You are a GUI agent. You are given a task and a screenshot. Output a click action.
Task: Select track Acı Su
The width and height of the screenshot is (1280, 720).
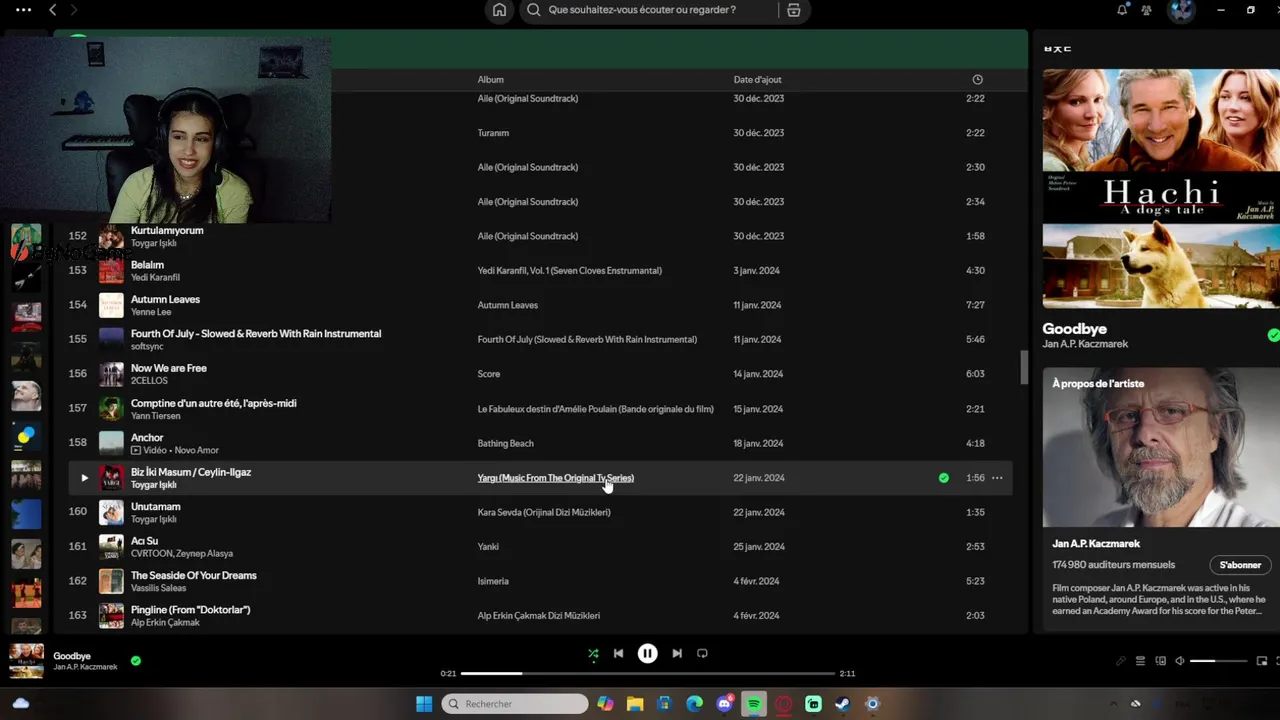pos(144,541)
